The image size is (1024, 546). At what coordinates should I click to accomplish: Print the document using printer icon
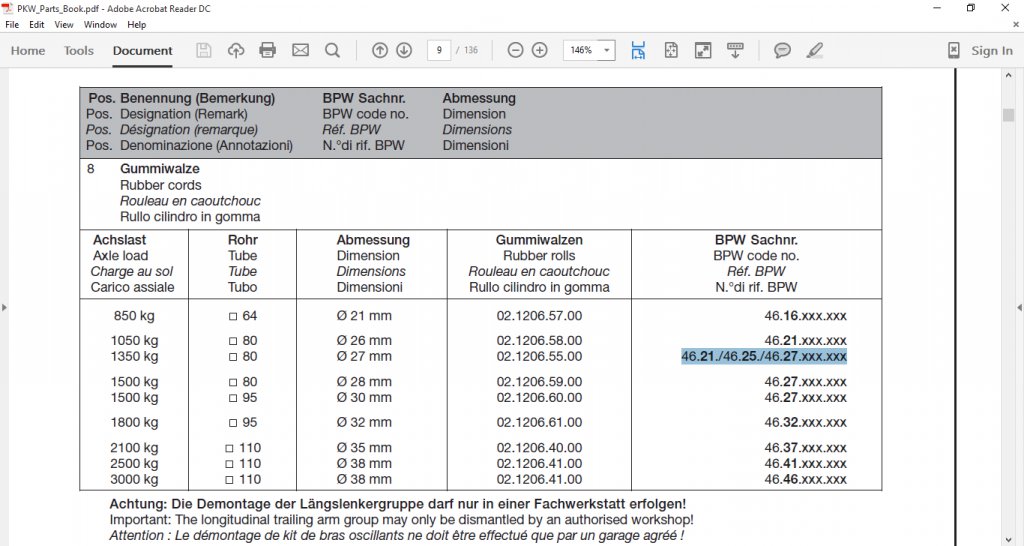(268, 50)
